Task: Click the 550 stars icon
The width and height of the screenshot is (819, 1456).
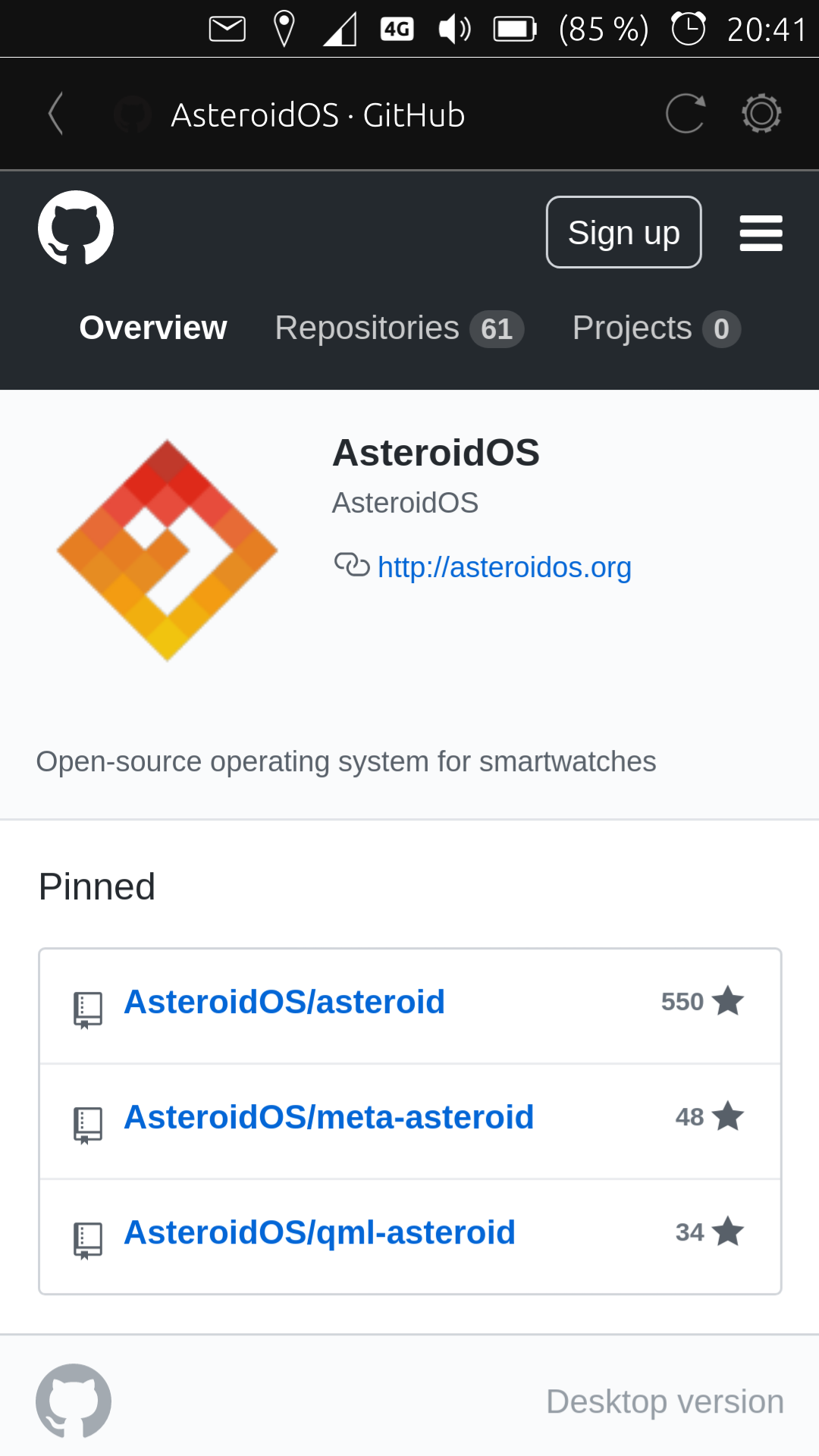Action: click(x=729, y=1002)
